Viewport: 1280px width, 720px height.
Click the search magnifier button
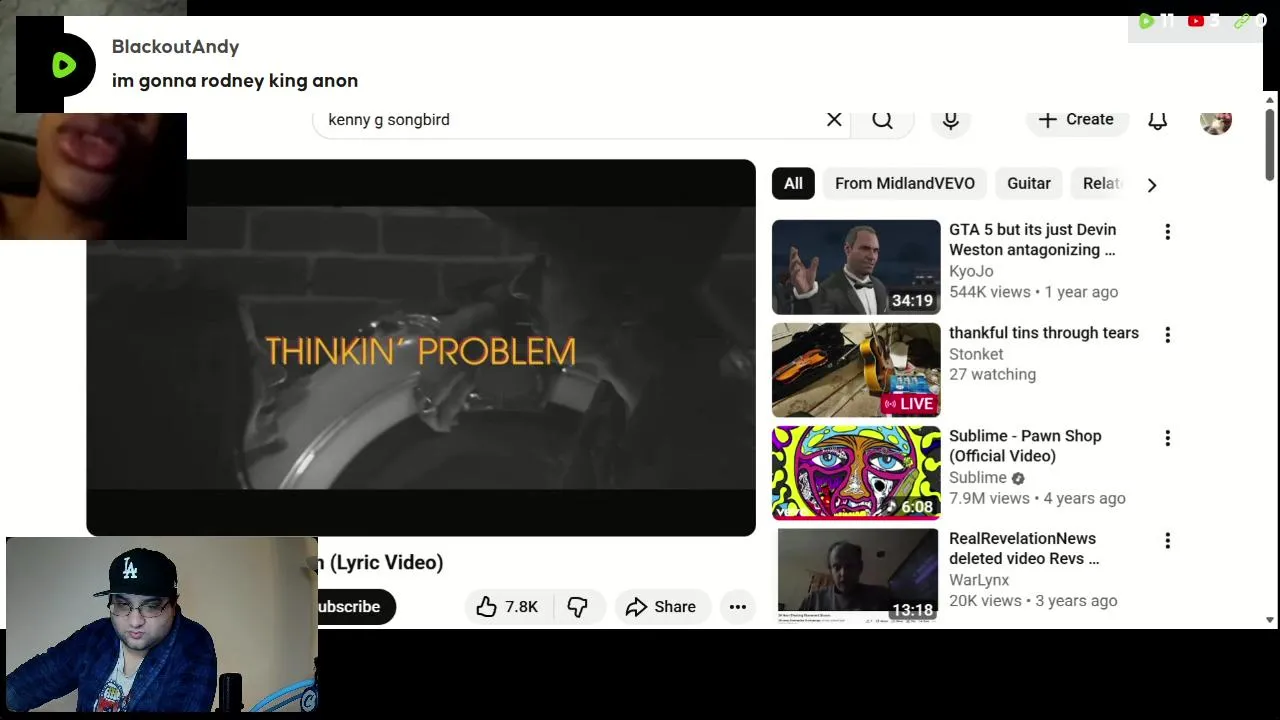coord(882,120)
